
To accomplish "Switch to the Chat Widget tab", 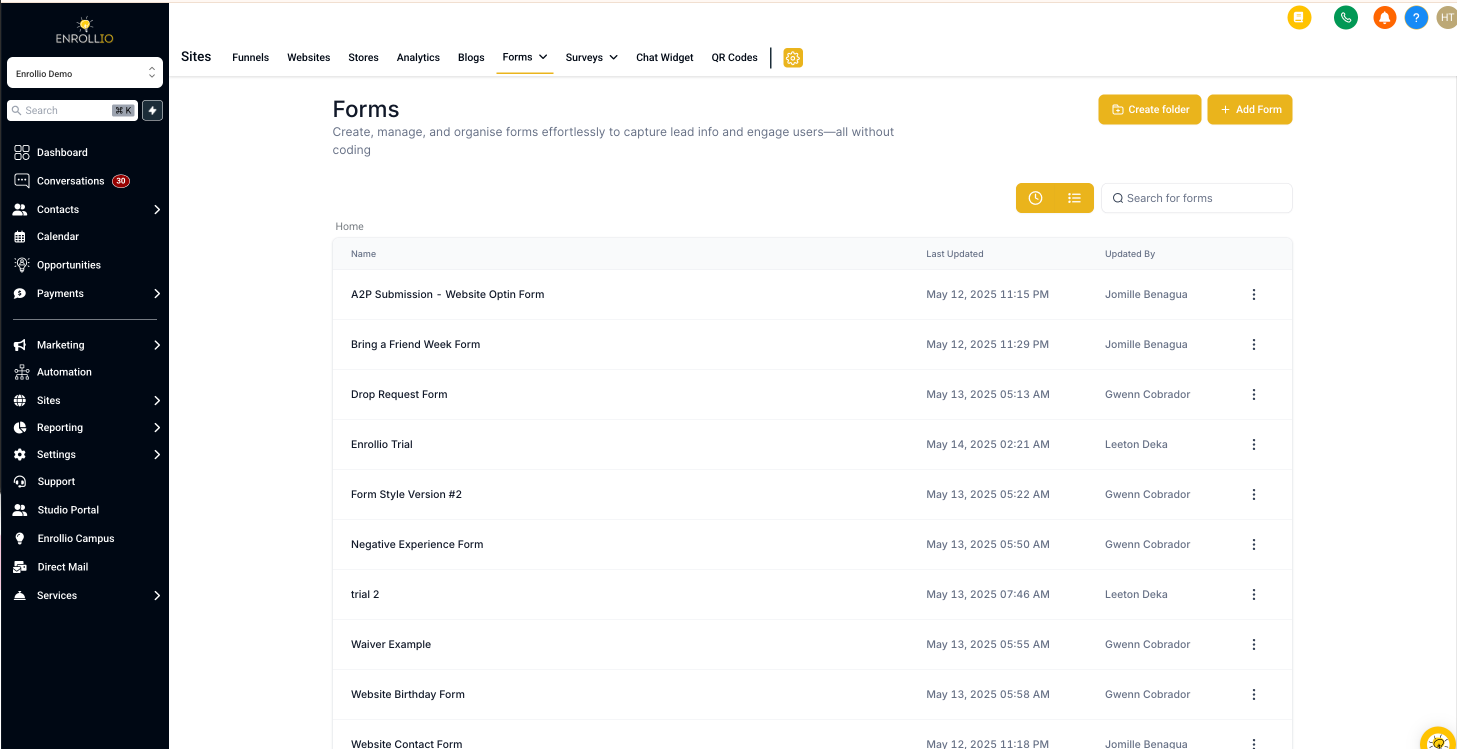I will coord(665,57).
